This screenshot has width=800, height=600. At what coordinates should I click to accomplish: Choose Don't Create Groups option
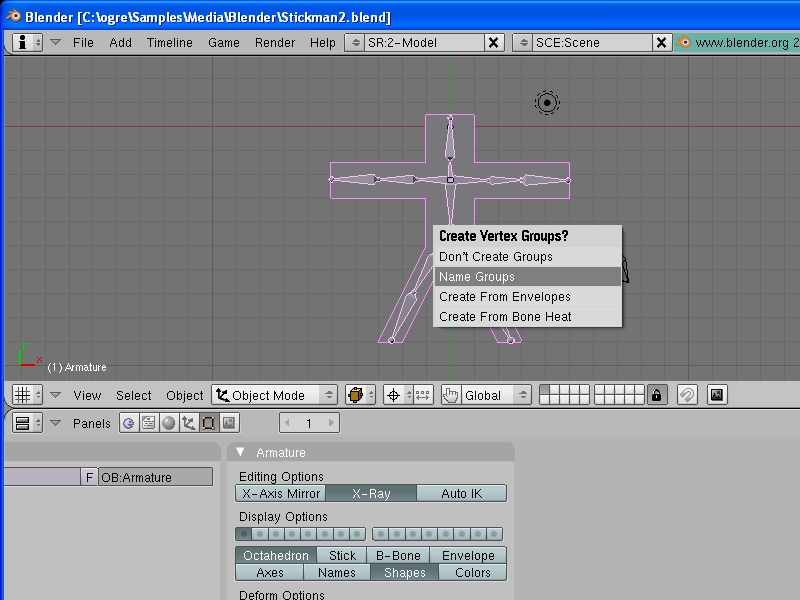click(528, 257)
